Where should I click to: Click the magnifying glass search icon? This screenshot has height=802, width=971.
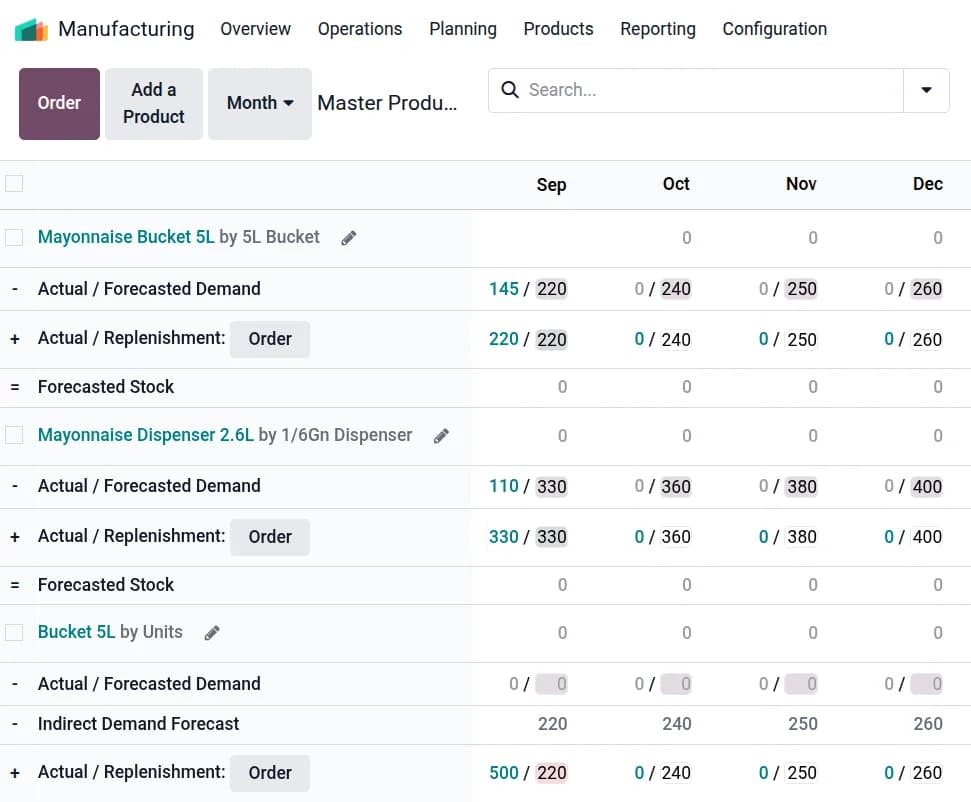pyautogui.click(x=510, y=90)
